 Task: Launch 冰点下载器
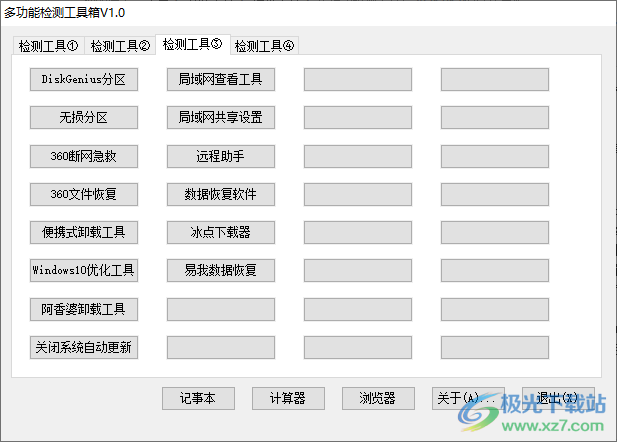coord(221,232)
